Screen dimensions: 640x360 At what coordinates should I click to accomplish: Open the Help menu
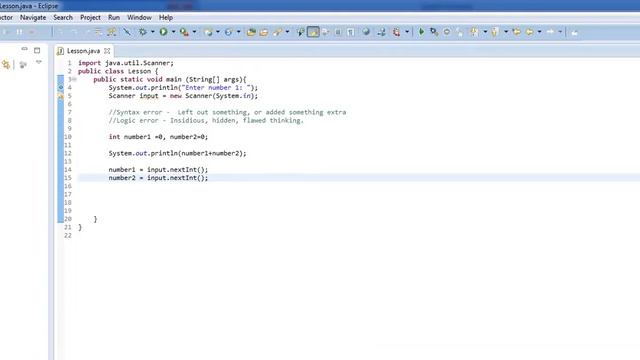[x=166, y=18]
